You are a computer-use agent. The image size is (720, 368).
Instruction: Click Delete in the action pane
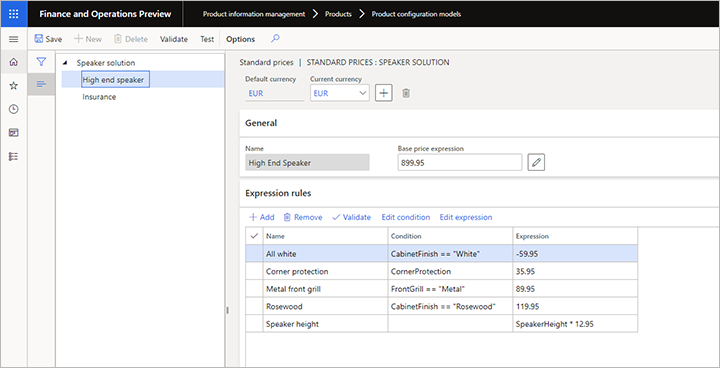(x=131, y=39)
